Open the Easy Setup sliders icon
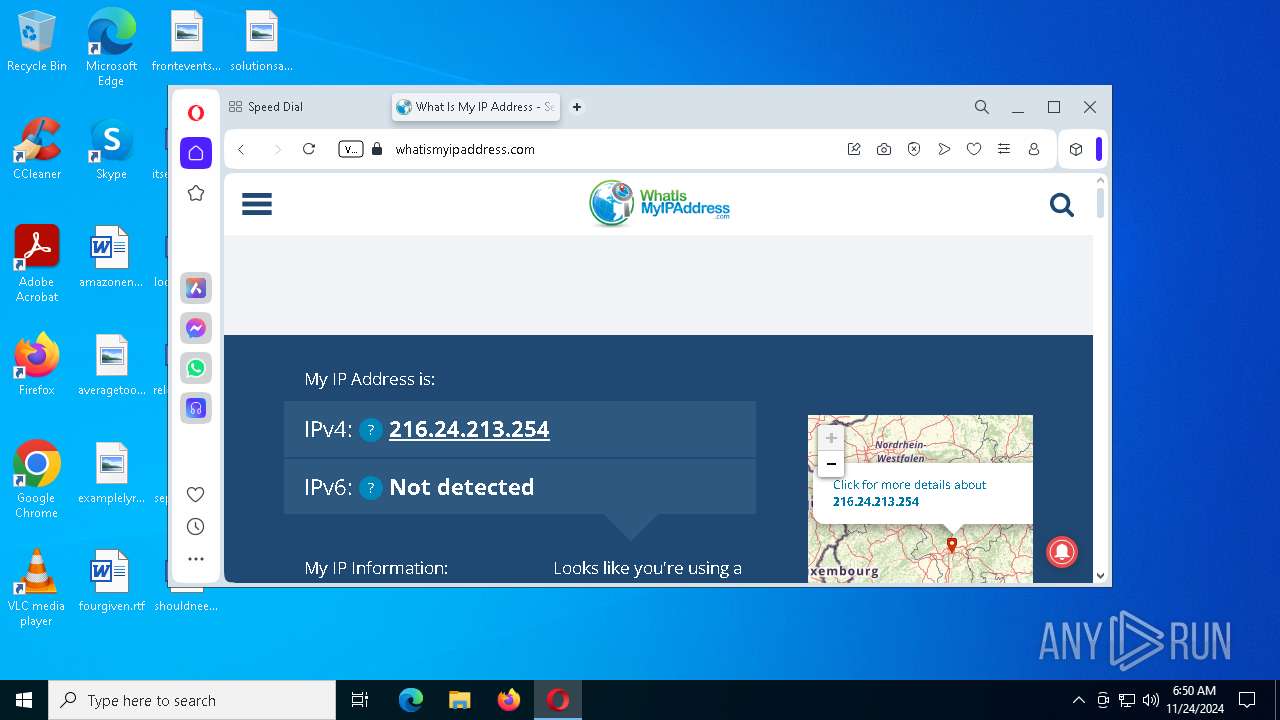 [x=1004, y=149]
